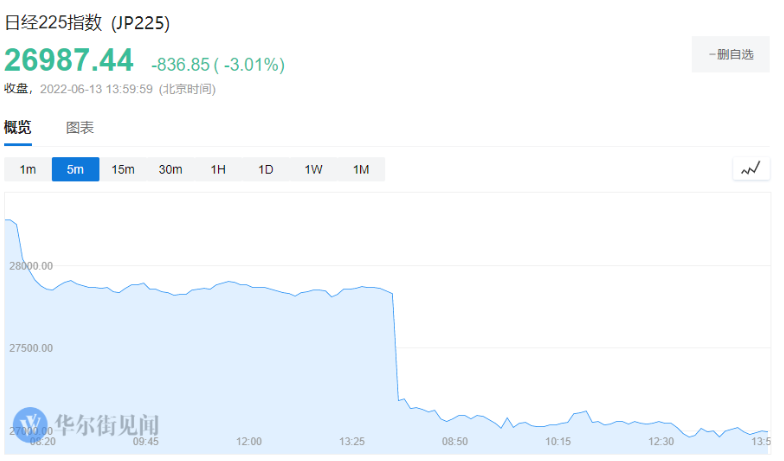Click the 27500.00 gridline label
The height and width of the screenshot is (461, 784).
(30, 348)
